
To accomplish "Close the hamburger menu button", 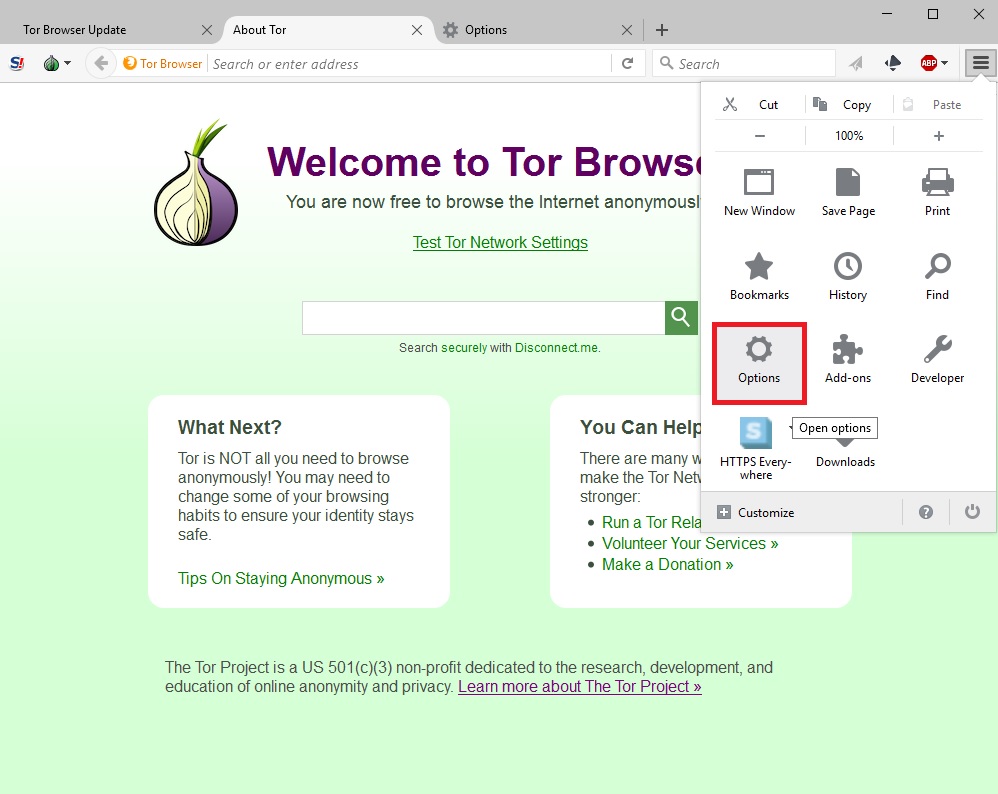I will click(980, 63).
